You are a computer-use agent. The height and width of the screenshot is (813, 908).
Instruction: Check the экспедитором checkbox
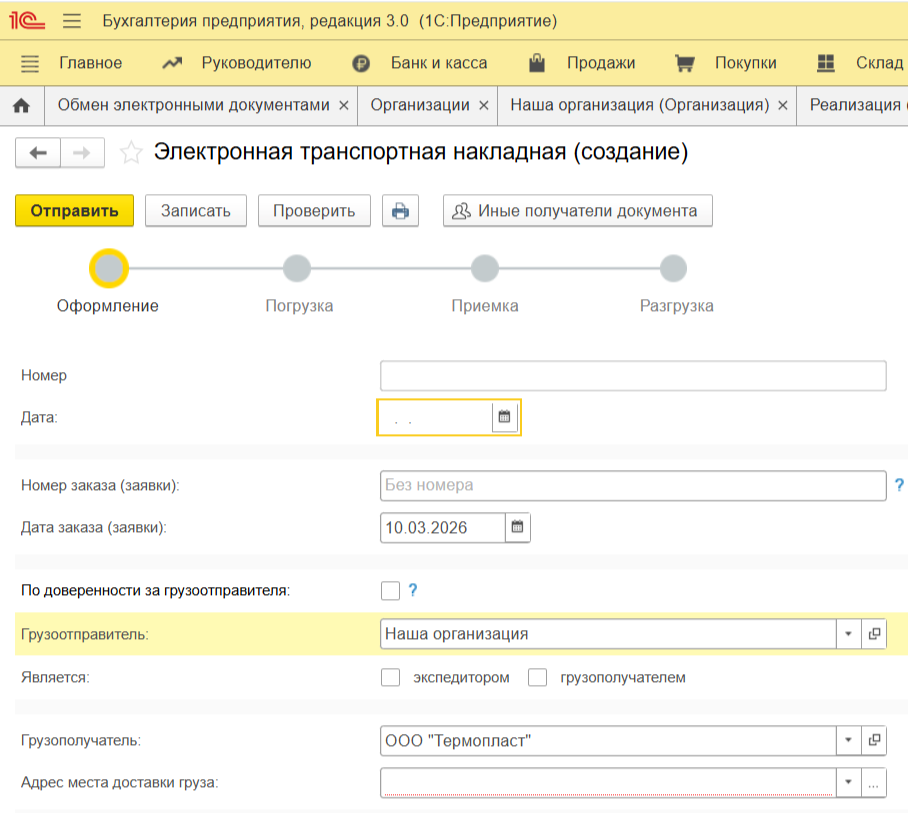pos(390,677)
